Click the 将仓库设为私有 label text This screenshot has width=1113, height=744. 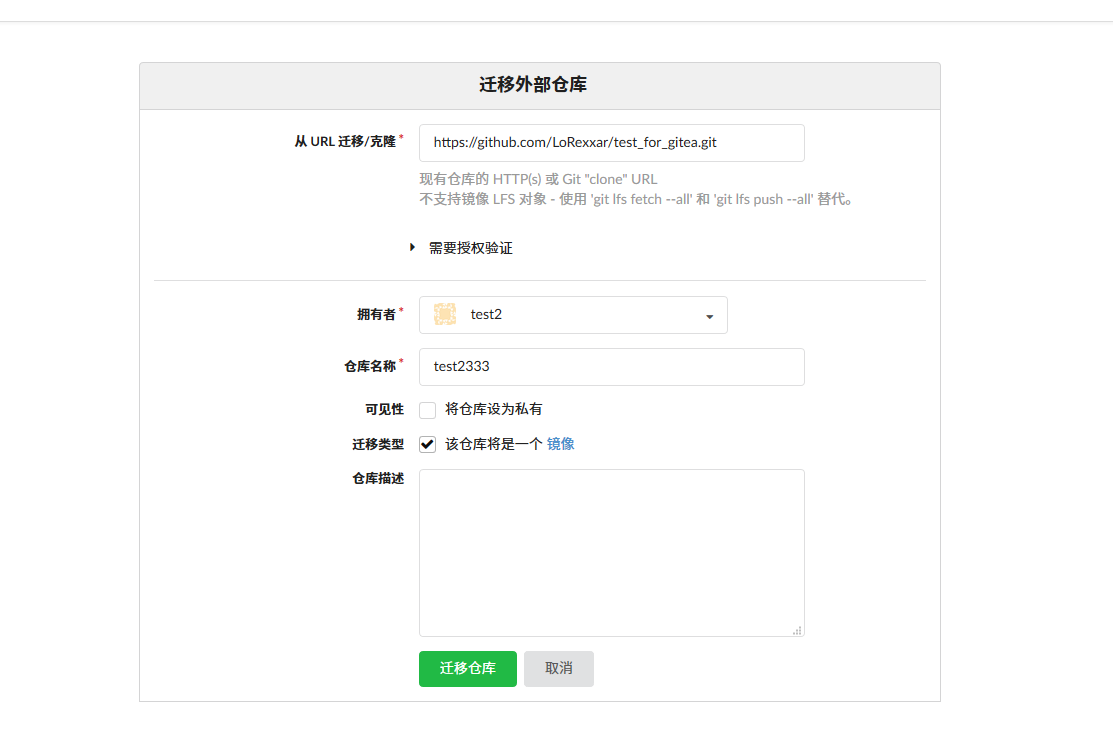493,410
